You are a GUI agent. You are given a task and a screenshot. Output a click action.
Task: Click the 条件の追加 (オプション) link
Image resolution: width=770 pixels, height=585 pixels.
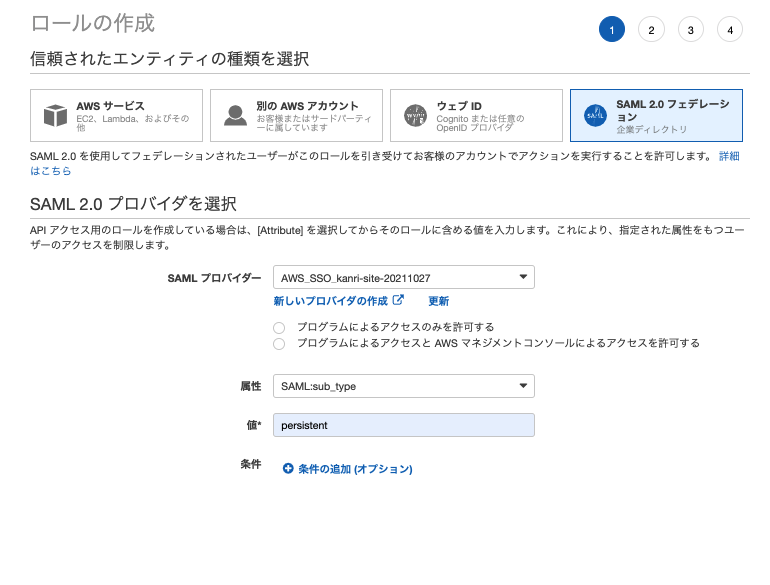[x=356, y=469]
